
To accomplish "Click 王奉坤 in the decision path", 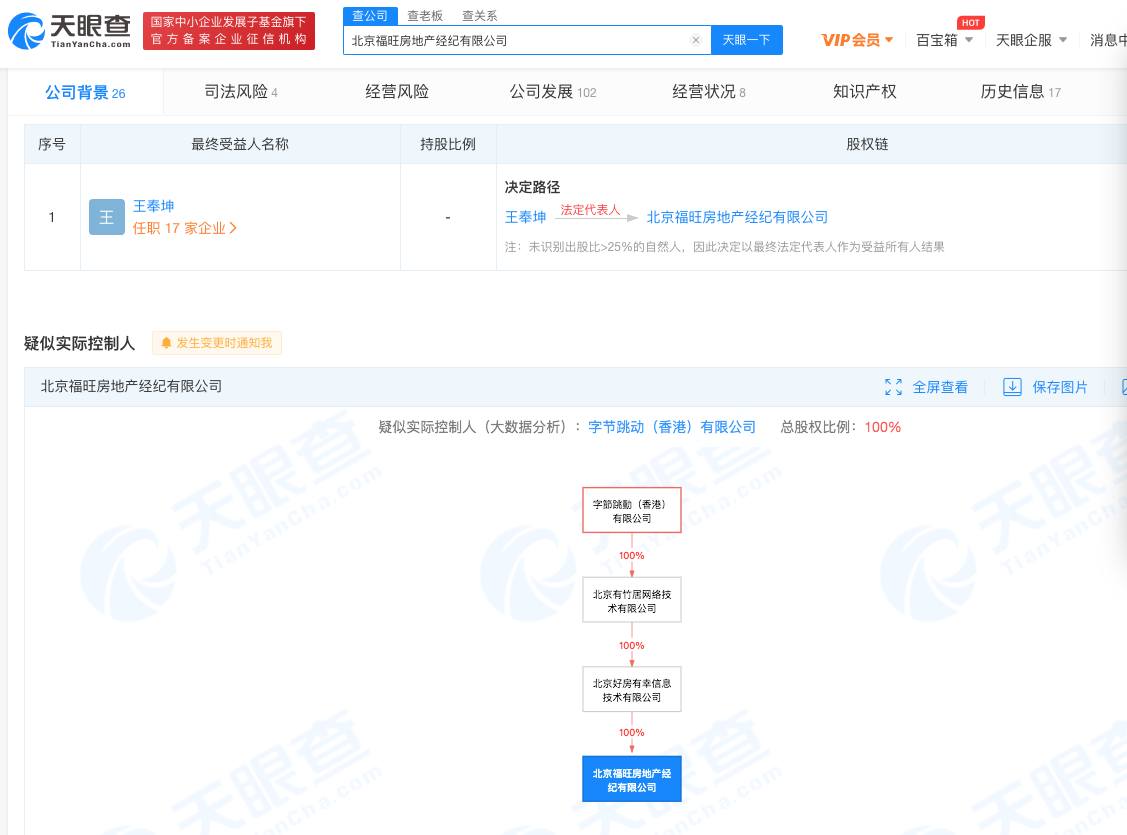I will point(525,217).
